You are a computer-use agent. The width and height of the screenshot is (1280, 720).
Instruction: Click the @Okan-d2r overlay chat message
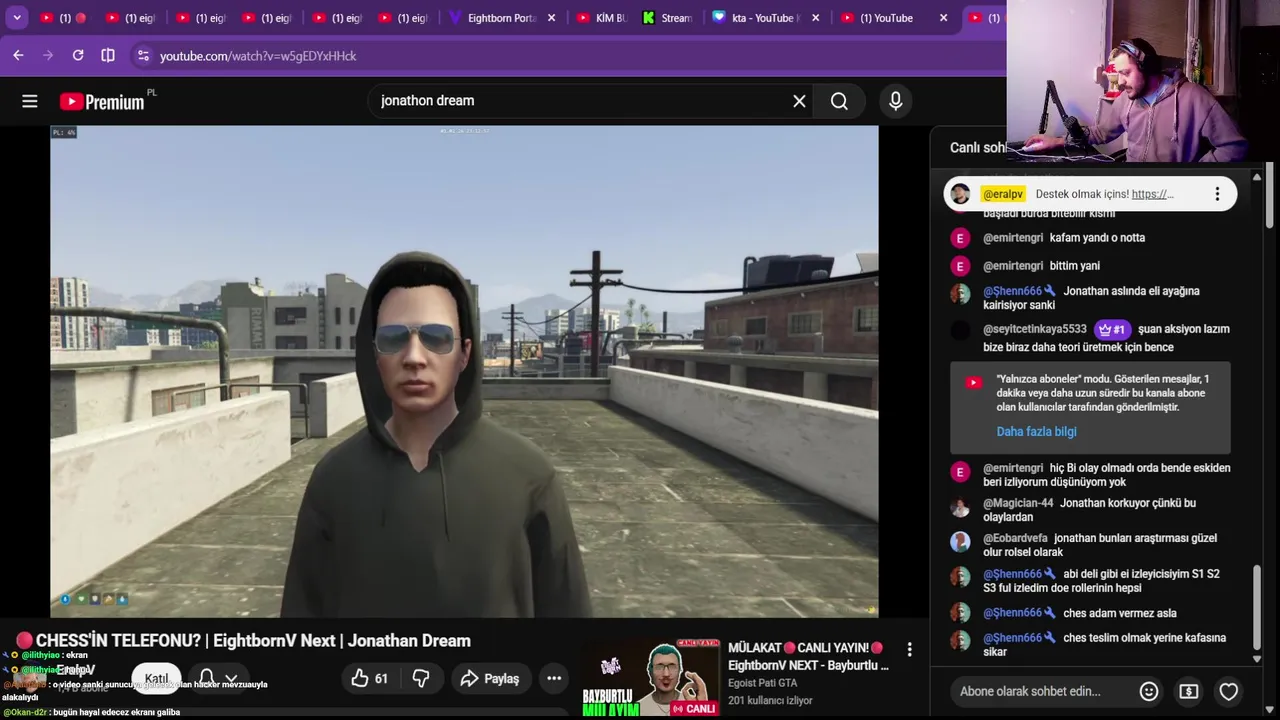coord(92,712)
